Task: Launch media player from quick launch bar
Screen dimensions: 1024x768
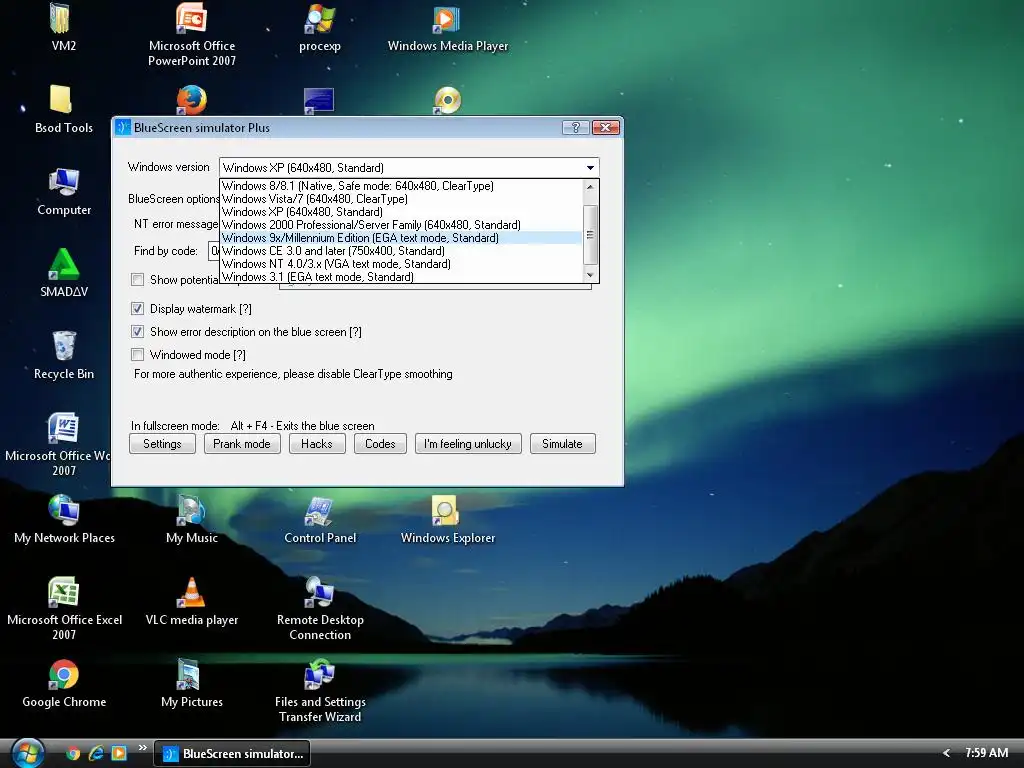Action: tap(119, 753)
